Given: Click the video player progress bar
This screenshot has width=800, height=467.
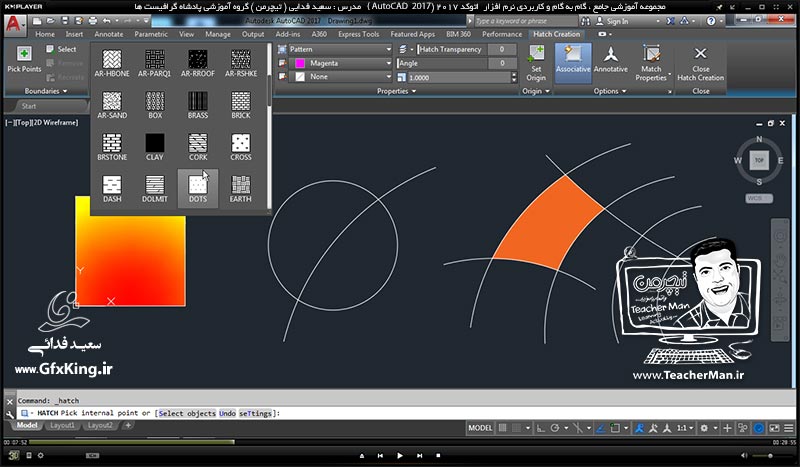Looking at the screenshot, I should [399, 442].
